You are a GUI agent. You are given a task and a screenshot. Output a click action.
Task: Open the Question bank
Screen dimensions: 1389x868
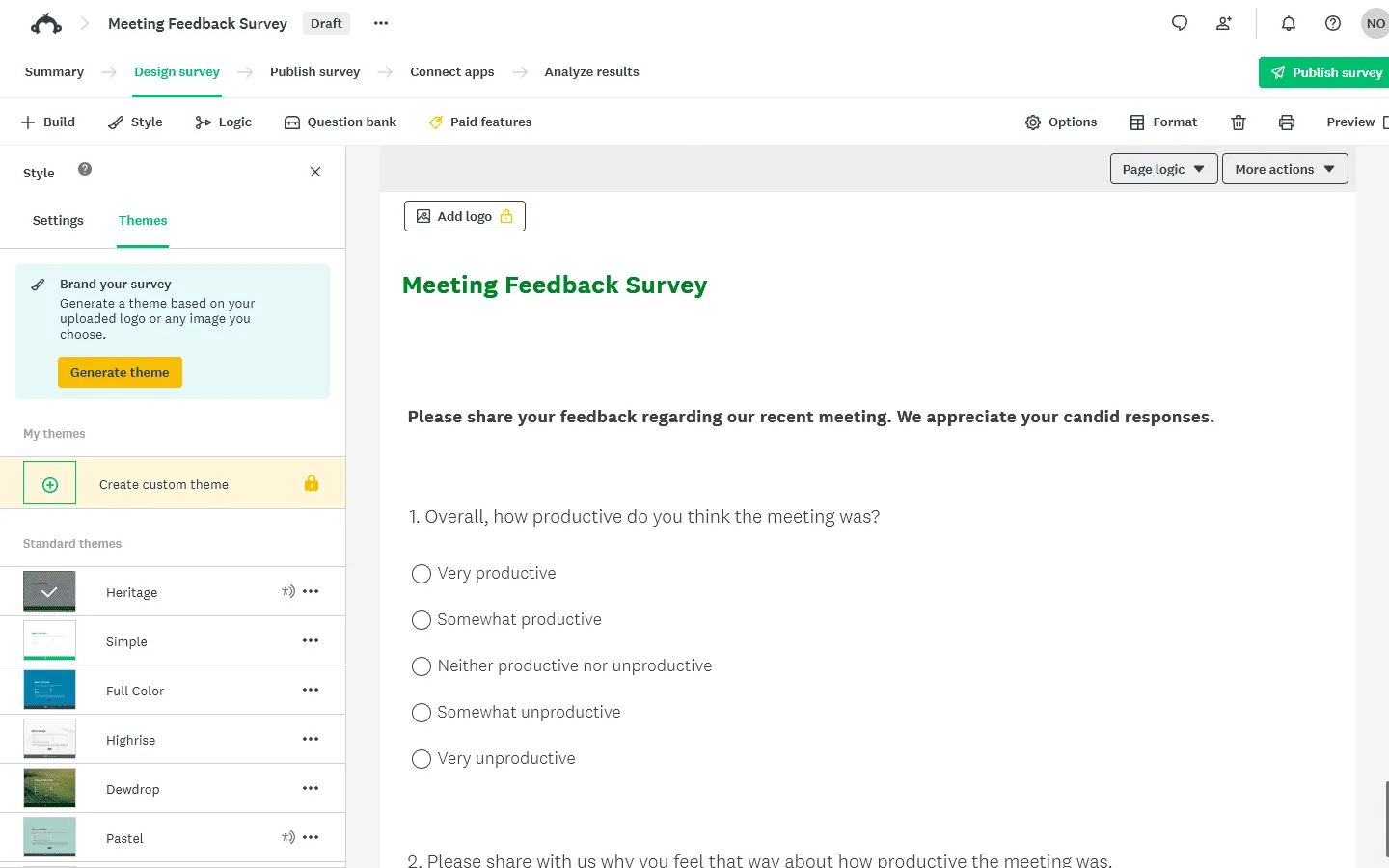point(340,122)
